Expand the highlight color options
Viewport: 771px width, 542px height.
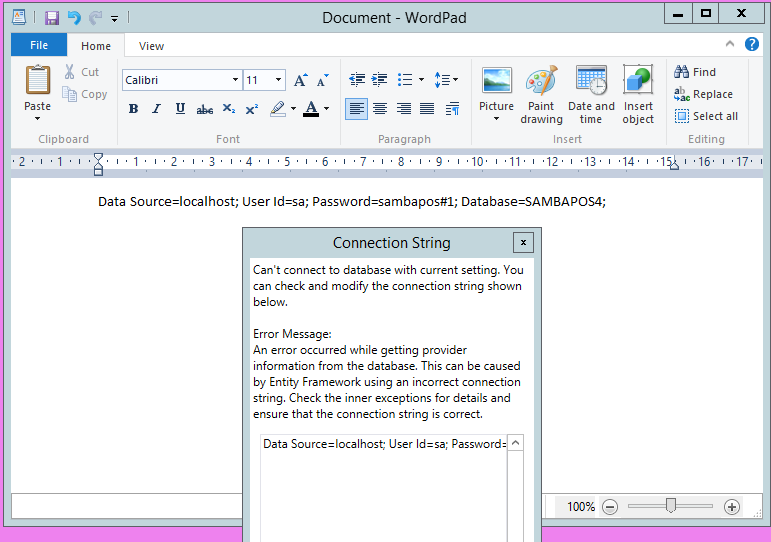(x=294, y=109)
